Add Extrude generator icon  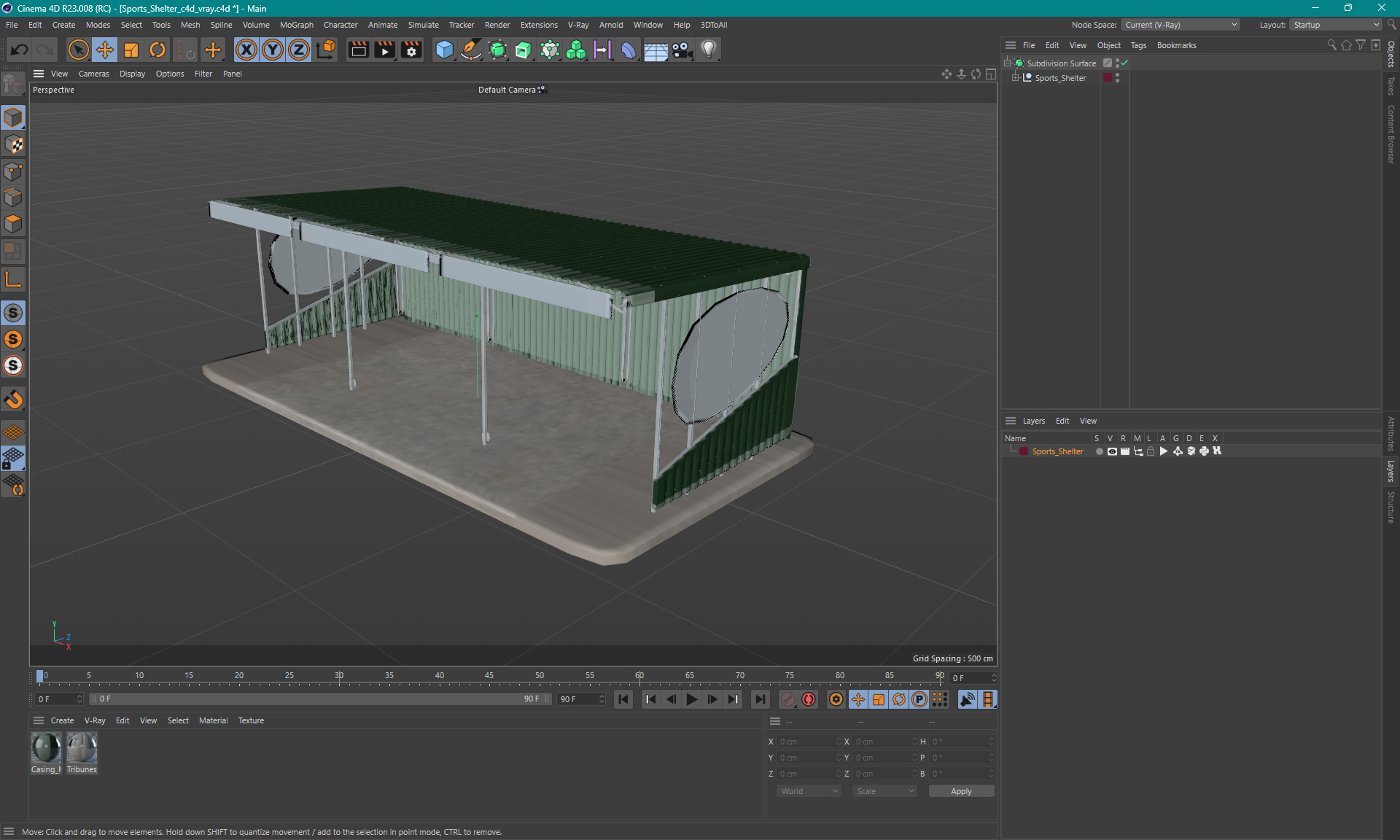pos(524,50)
